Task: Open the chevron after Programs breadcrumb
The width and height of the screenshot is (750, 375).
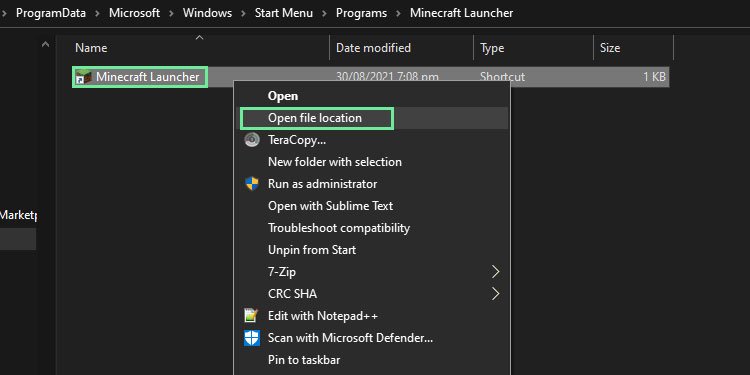Action: [398, 13]
